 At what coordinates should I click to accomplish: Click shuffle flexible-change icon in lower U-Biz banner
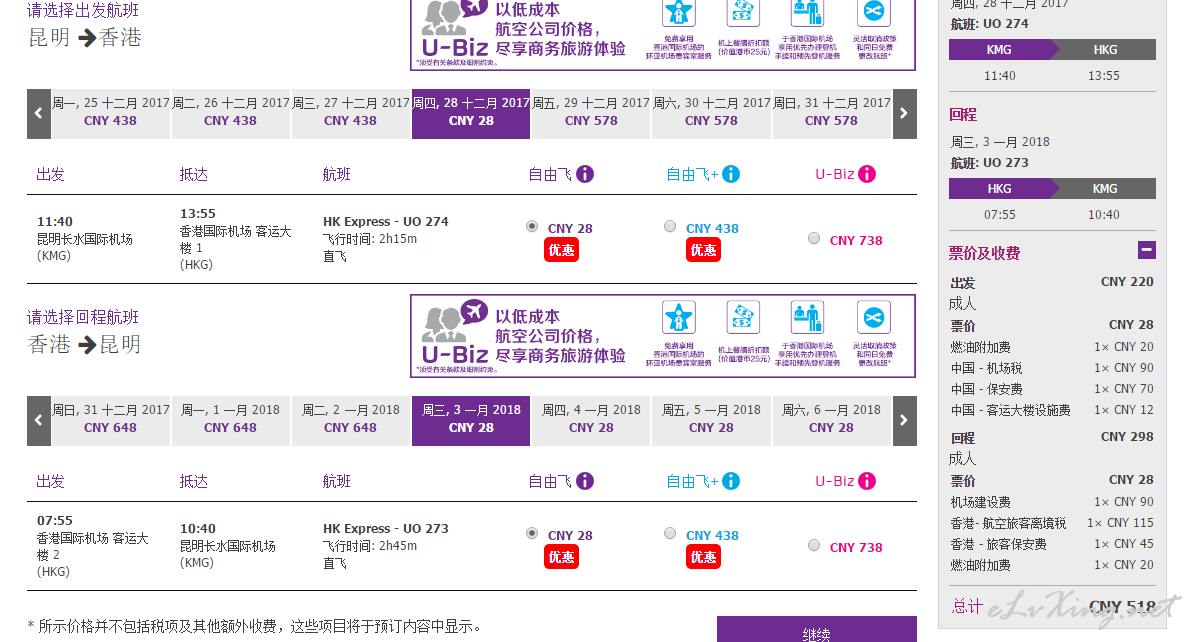[873, 317]
